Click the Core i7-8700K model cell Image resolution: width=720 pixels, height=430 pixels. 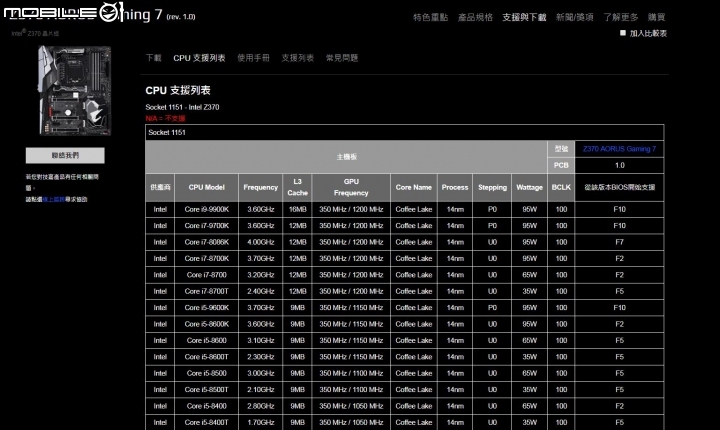[207, 259]
